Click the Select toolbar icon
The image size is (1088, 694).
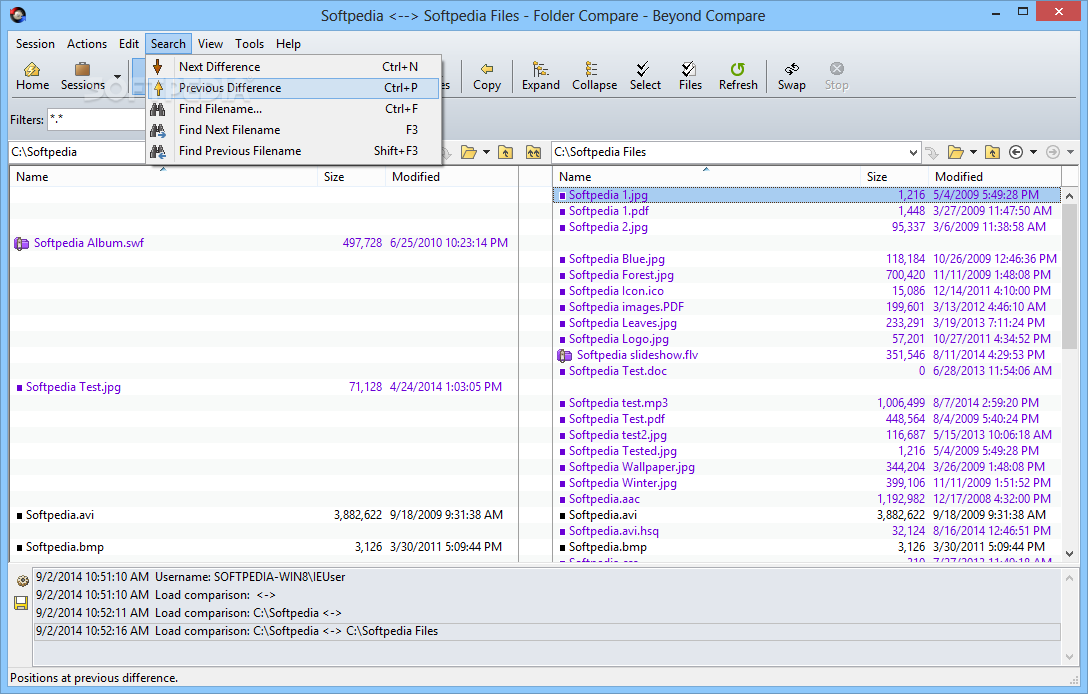643,69
